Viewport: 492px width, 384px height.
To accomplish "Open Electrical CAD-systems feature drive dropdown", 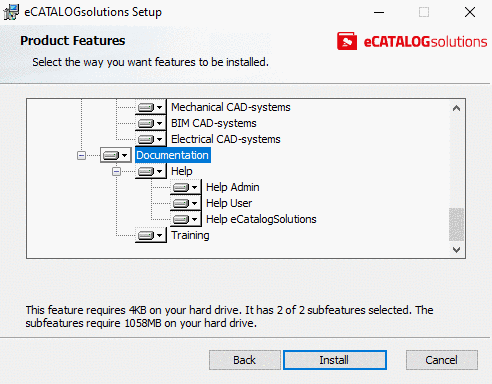I will [x=150, y=139].
